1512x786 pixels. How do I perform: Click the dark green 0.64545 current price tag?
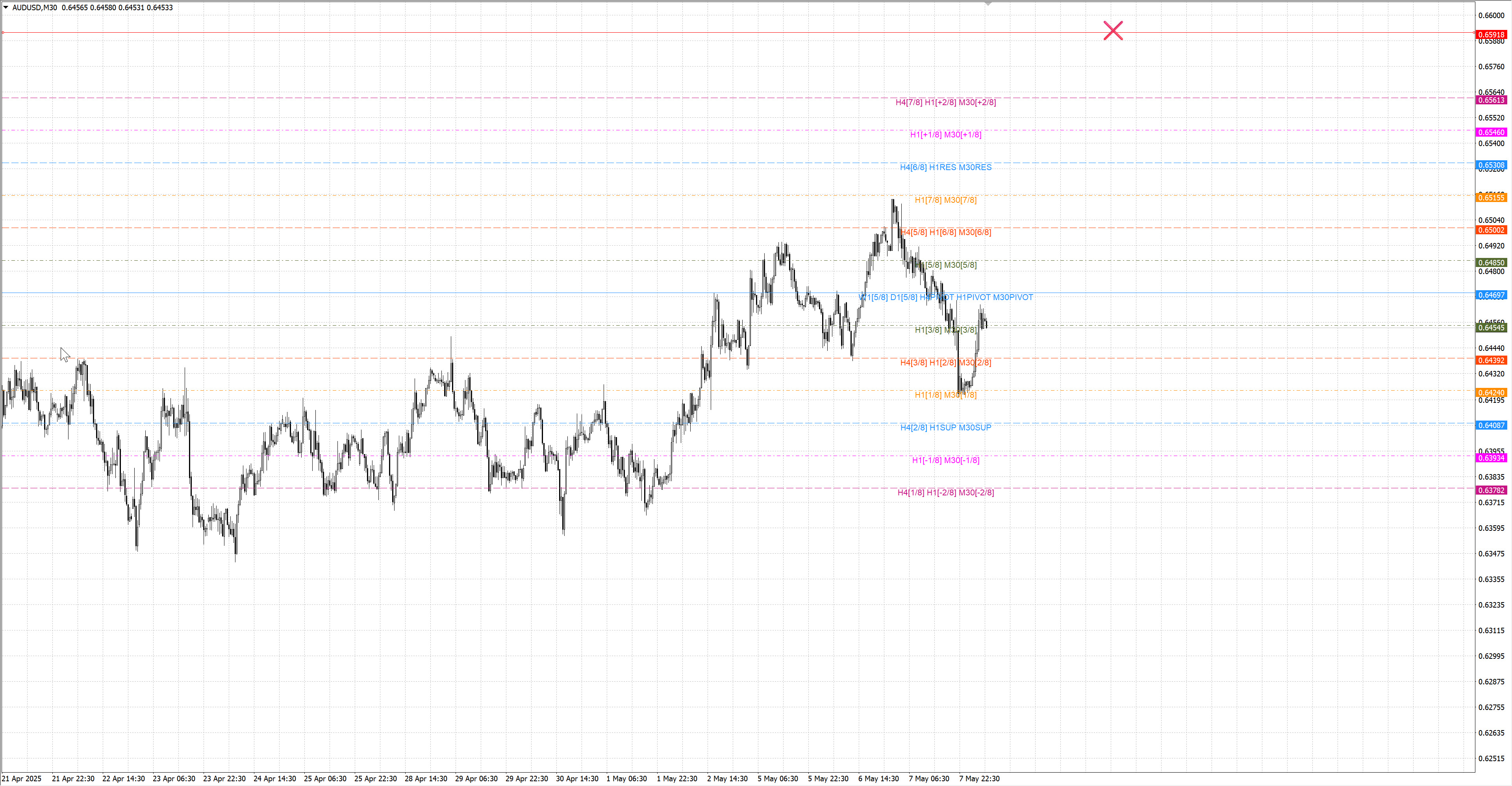coord(1491,328)
